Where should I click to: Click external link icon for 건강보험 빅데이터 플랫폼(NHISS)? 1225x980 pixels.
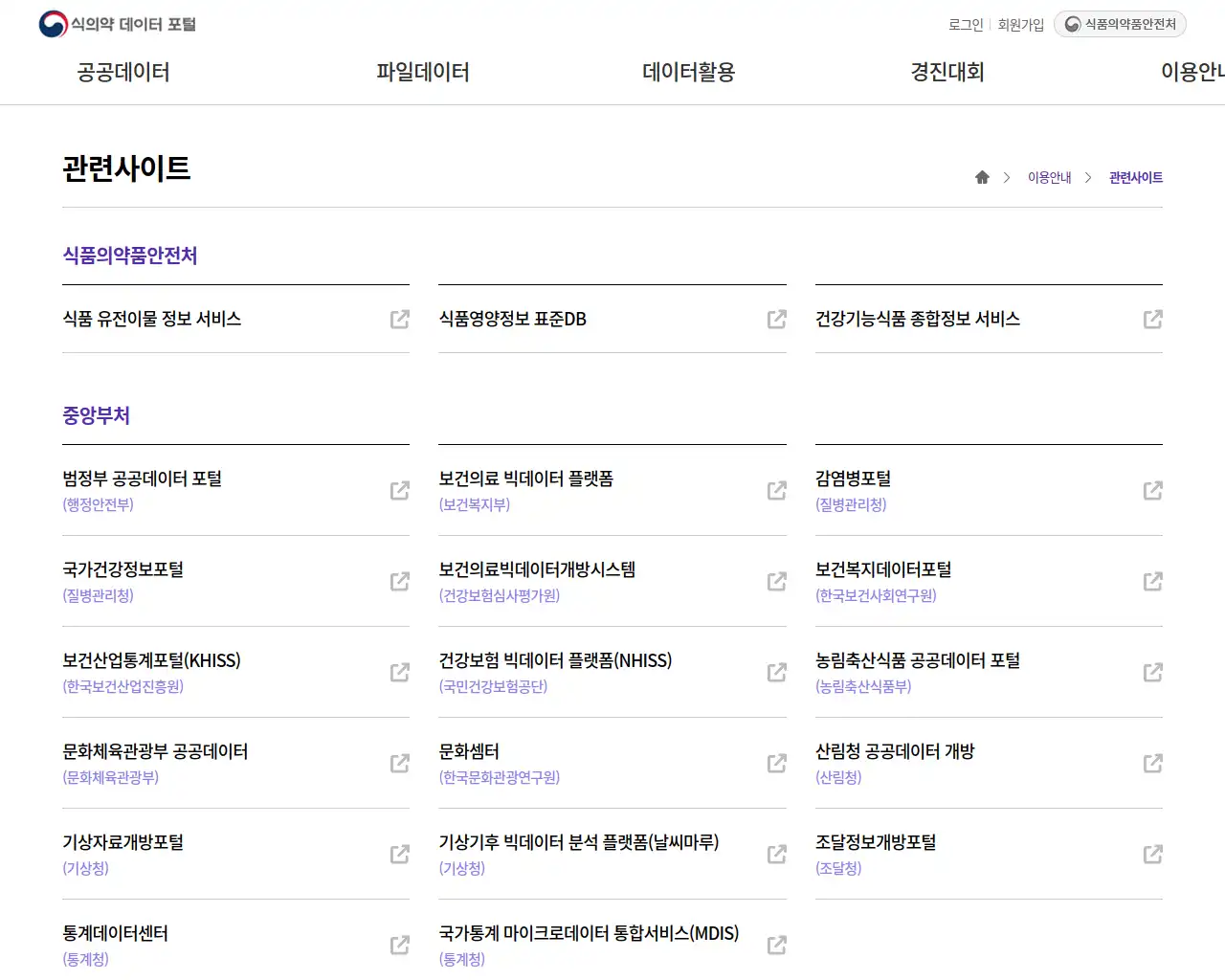coord(777,672)
